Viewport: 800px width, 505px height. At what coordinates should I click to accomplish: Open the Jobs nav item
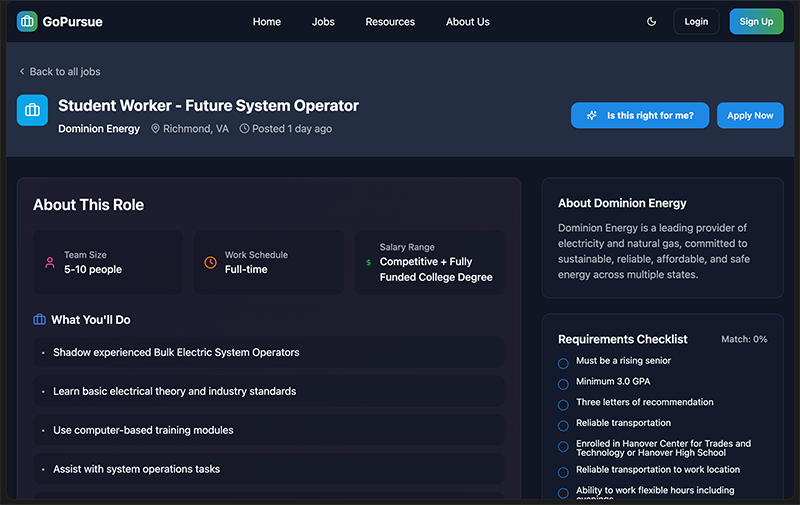click(323, 22)
